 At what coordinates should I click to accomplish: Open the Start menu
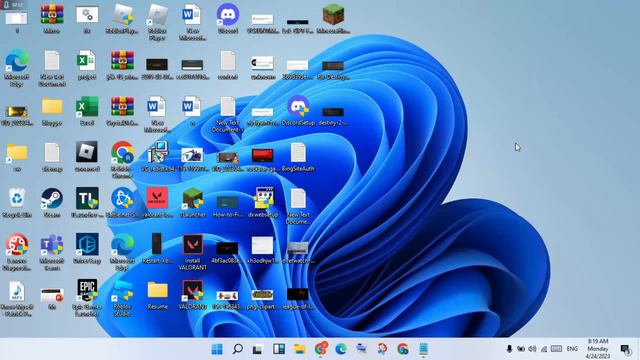(217, 349)
